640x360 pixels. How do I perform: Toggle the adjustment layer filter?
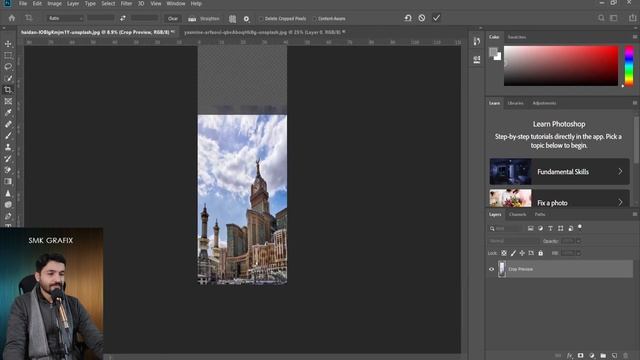pos(540,229)
